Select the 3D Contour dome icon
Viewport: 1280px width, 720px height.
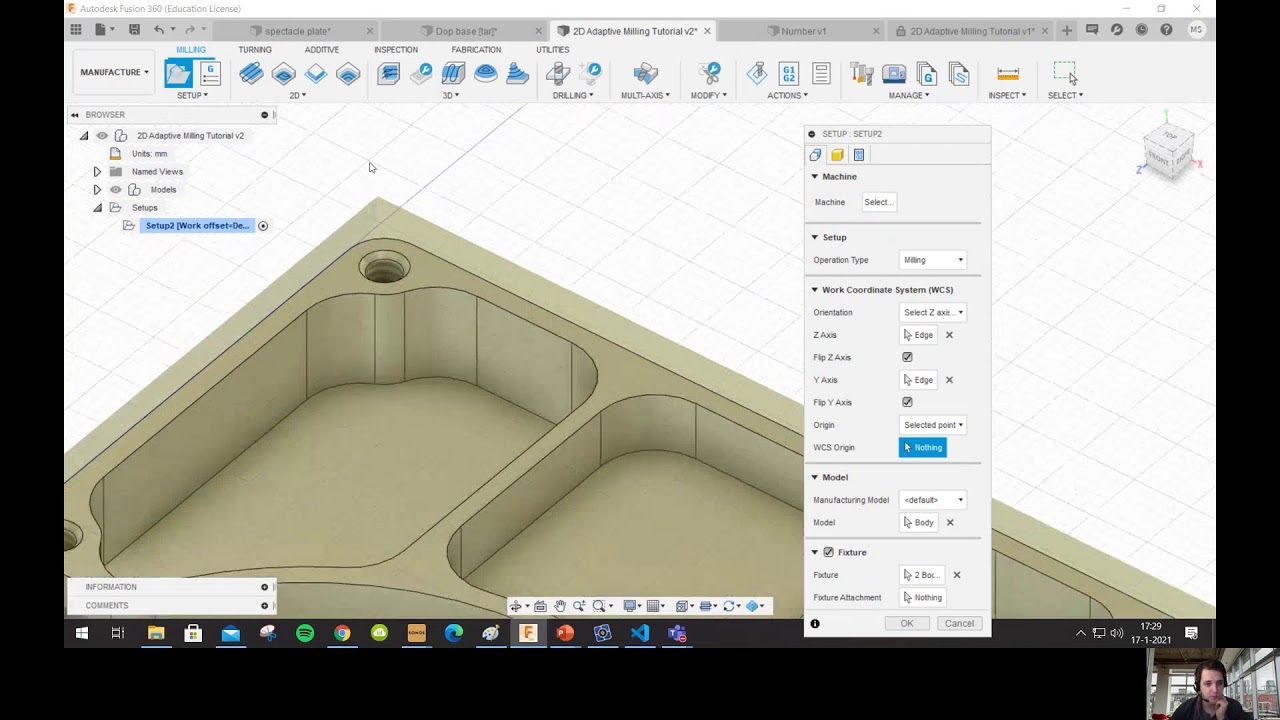486,73
